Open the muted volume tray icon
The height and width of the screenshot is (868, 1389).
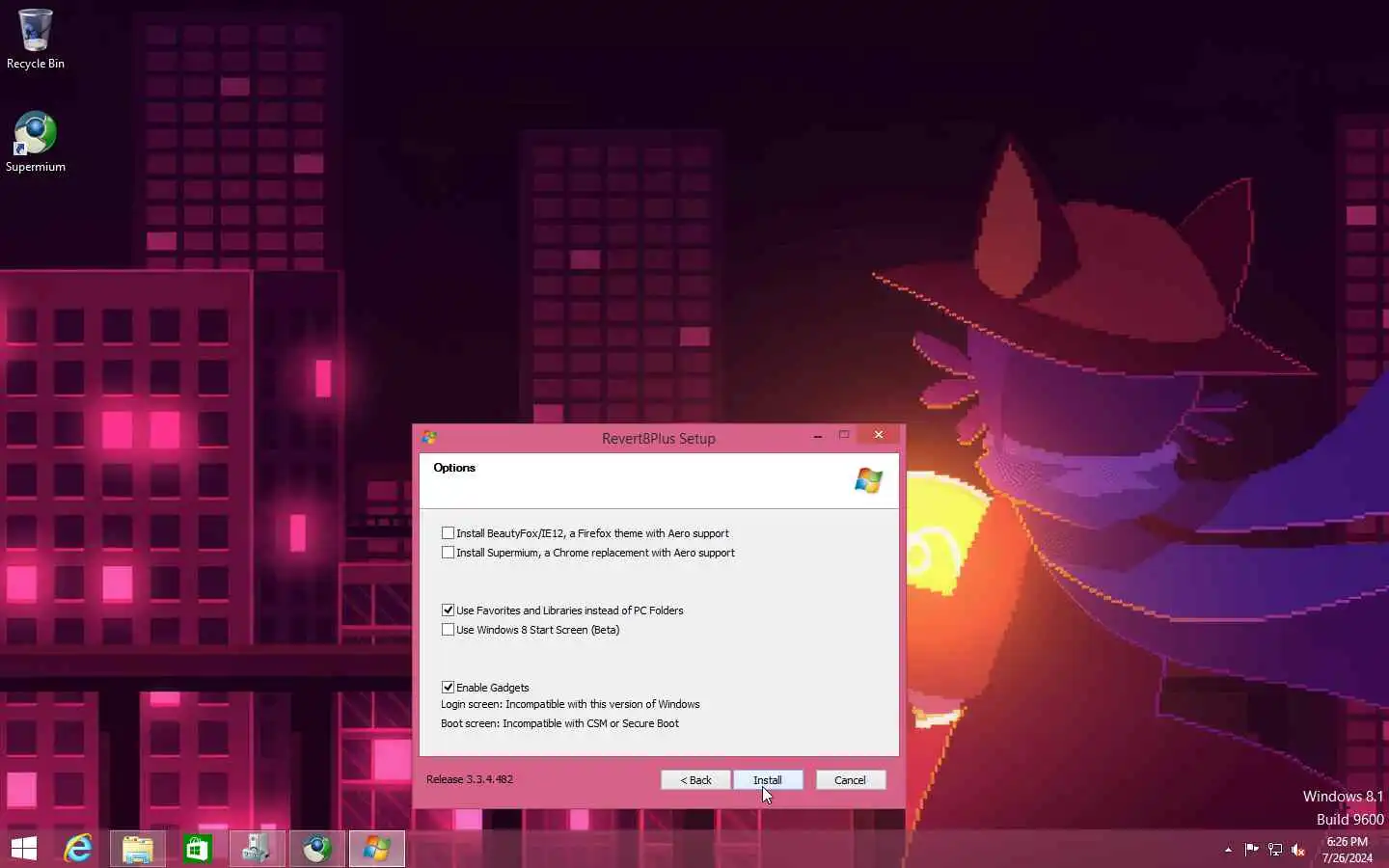click(x=1298, y=850)
